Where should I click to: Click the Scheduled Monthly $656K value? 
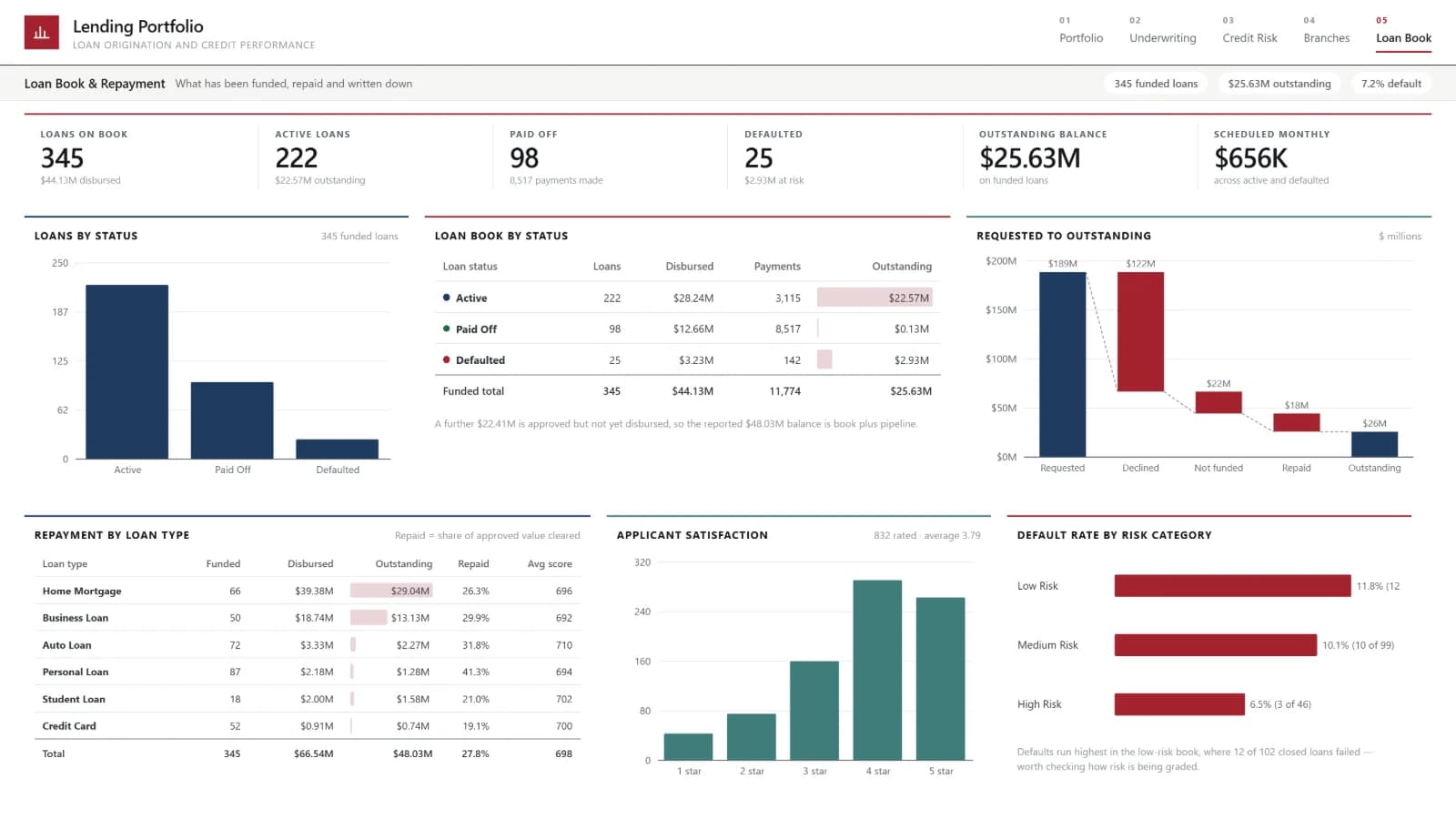coord(1251,158)
